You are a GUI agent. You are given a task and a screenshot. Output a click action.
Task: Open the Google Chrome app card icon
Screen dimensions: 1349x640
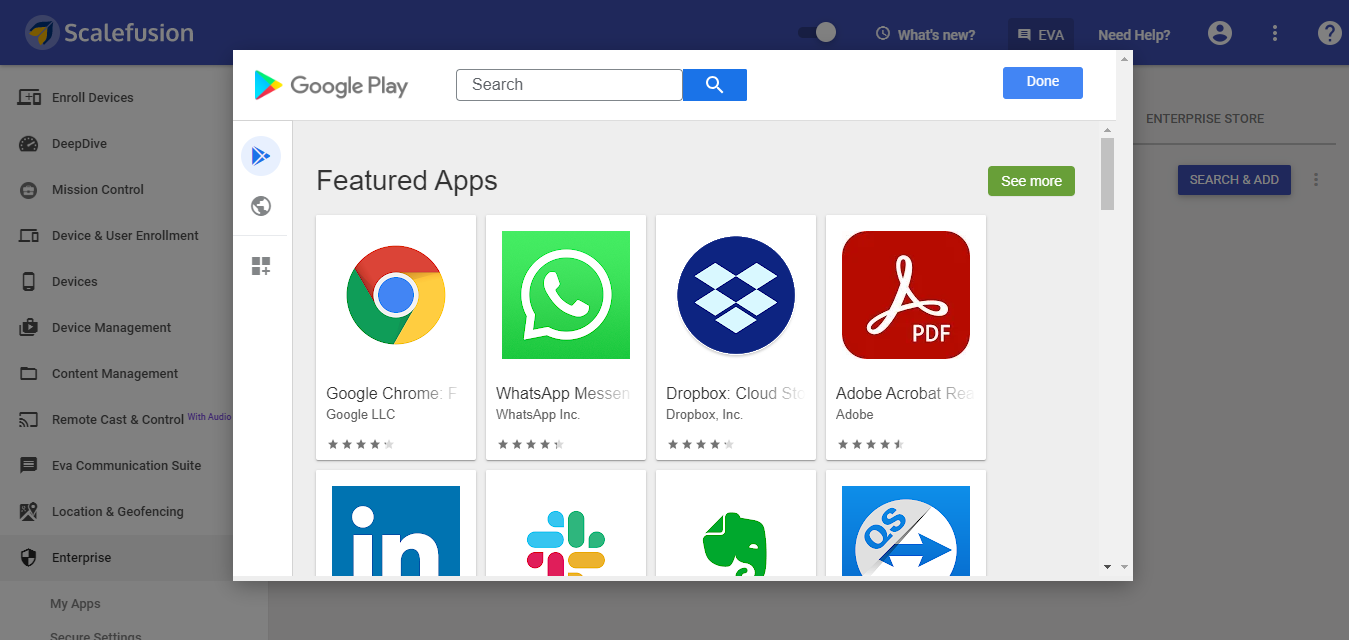[396, 295]
